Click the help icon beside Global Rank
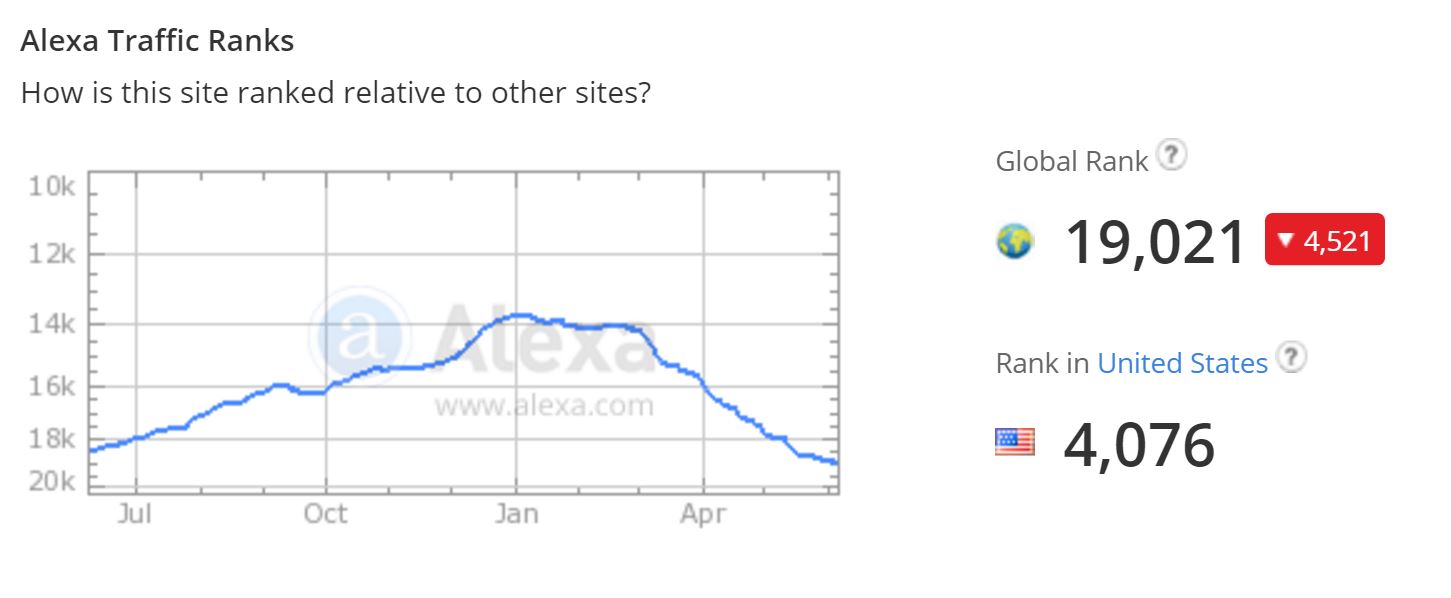This screenshot has width=1451, height=598. (1171, 156)
